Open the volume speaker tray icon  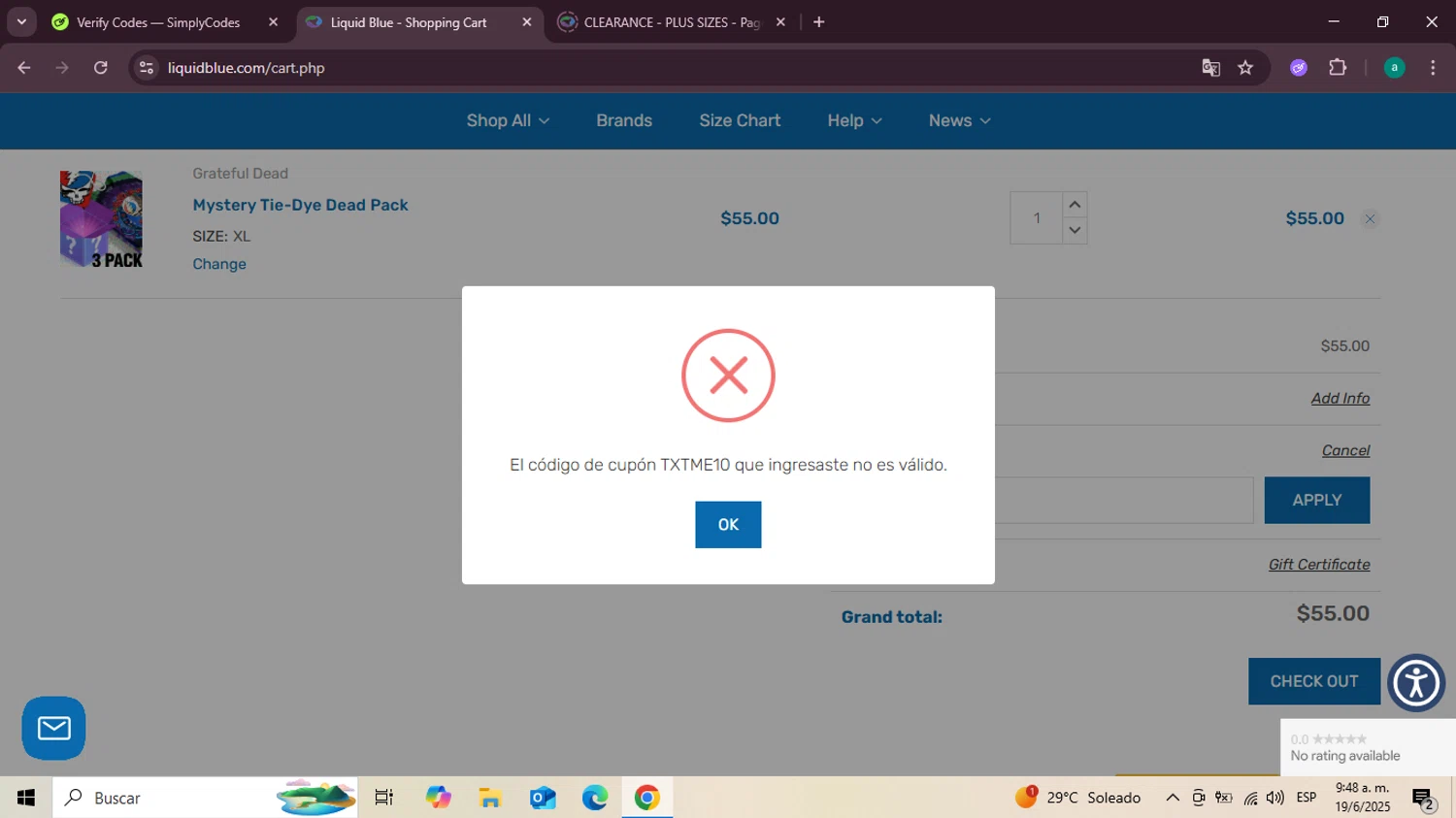[x=1275, y=798]
